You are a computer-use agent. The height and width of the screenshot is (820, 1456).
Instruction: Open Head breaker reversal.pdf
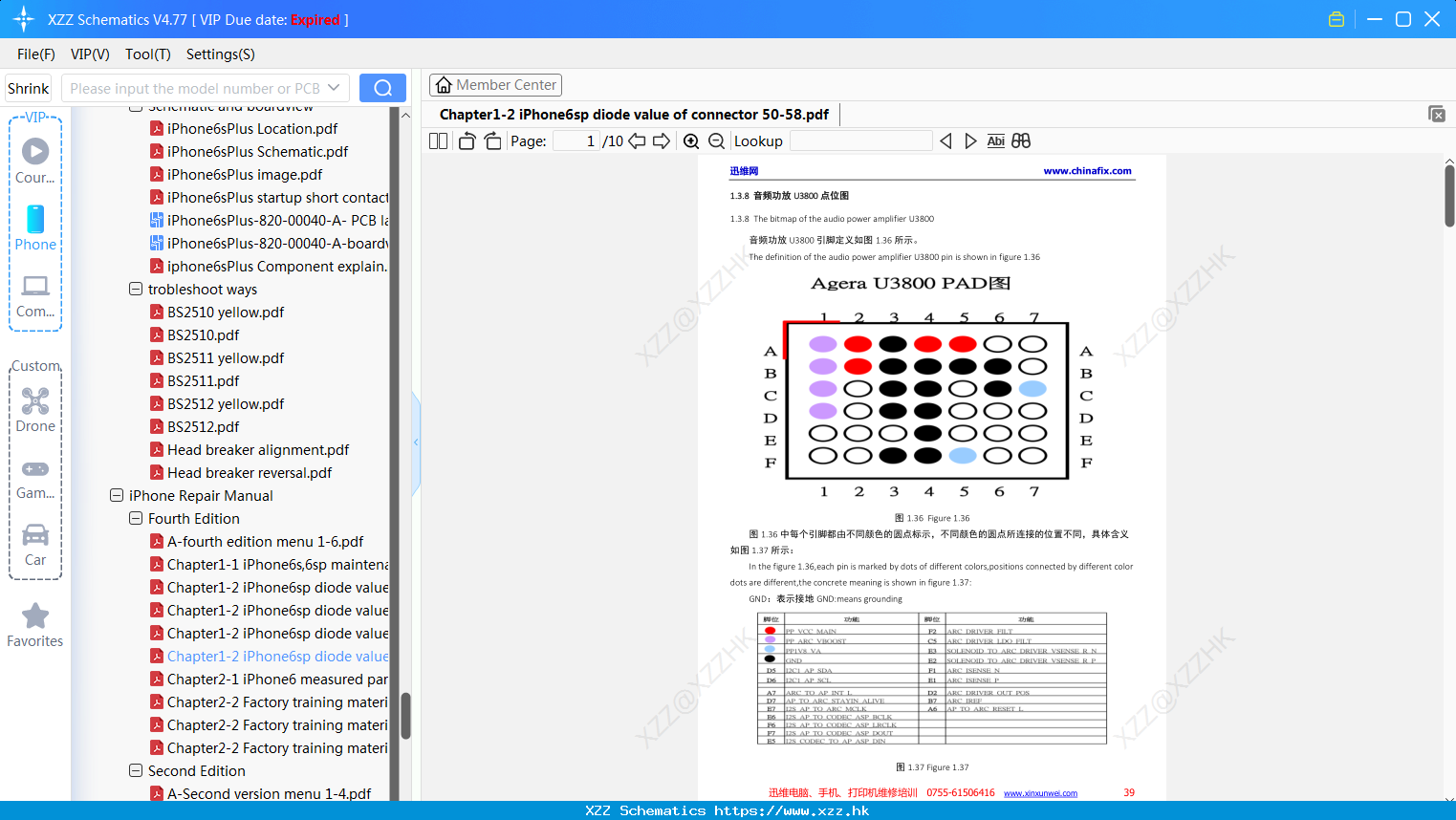coord(250,472)
